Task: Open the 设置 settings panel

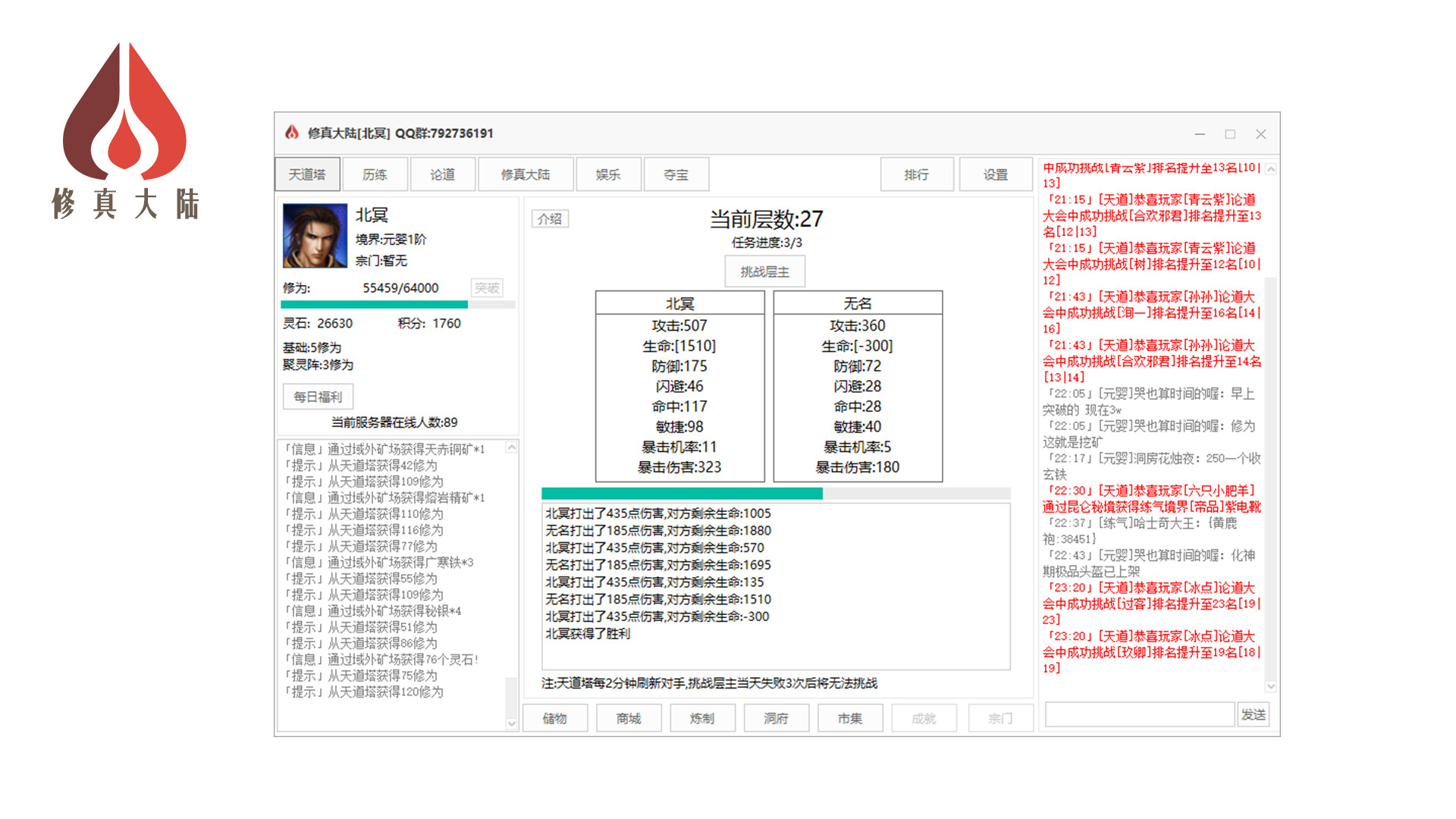Action: [995, 174]
